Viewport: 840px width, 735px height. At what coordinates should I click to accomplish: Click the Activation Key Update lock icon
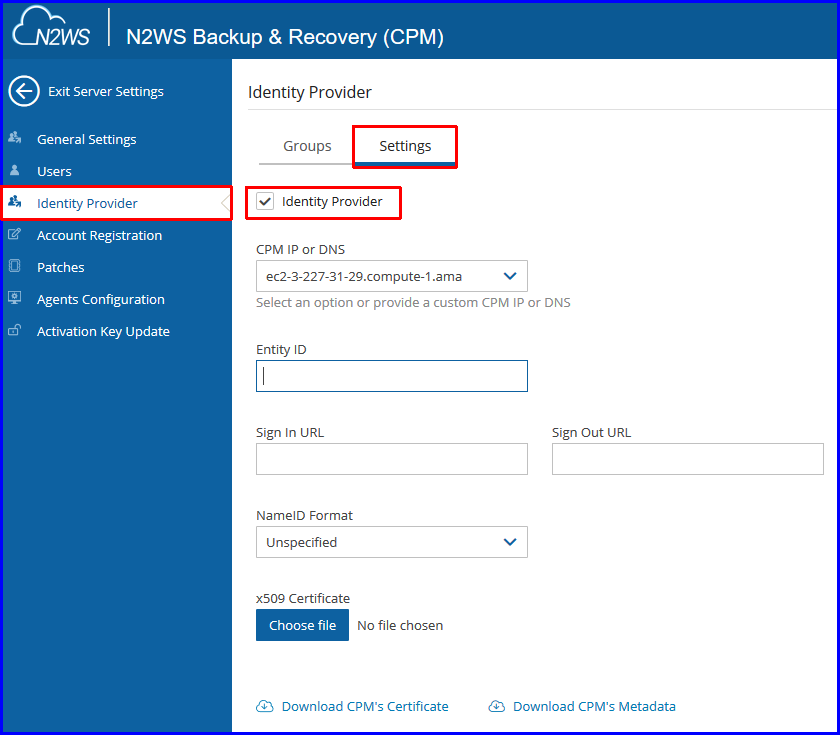[14, 330]
